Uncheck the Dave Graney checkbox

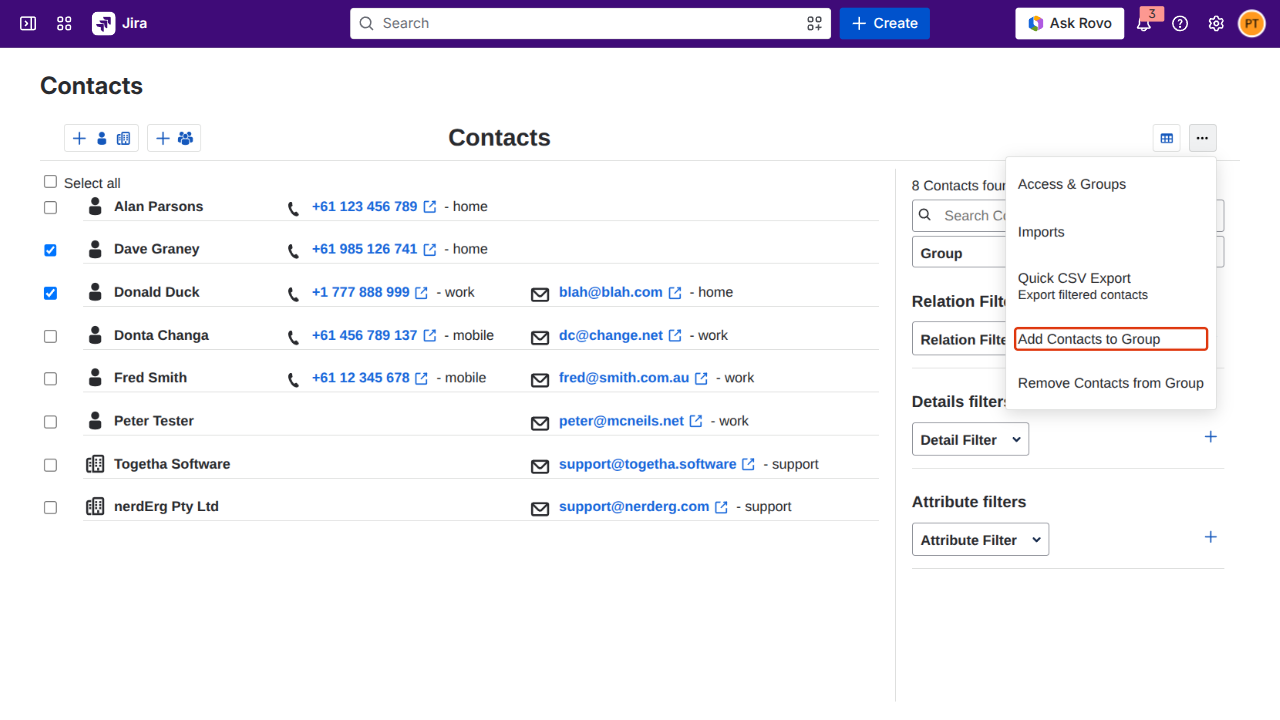tap(50, 250)
